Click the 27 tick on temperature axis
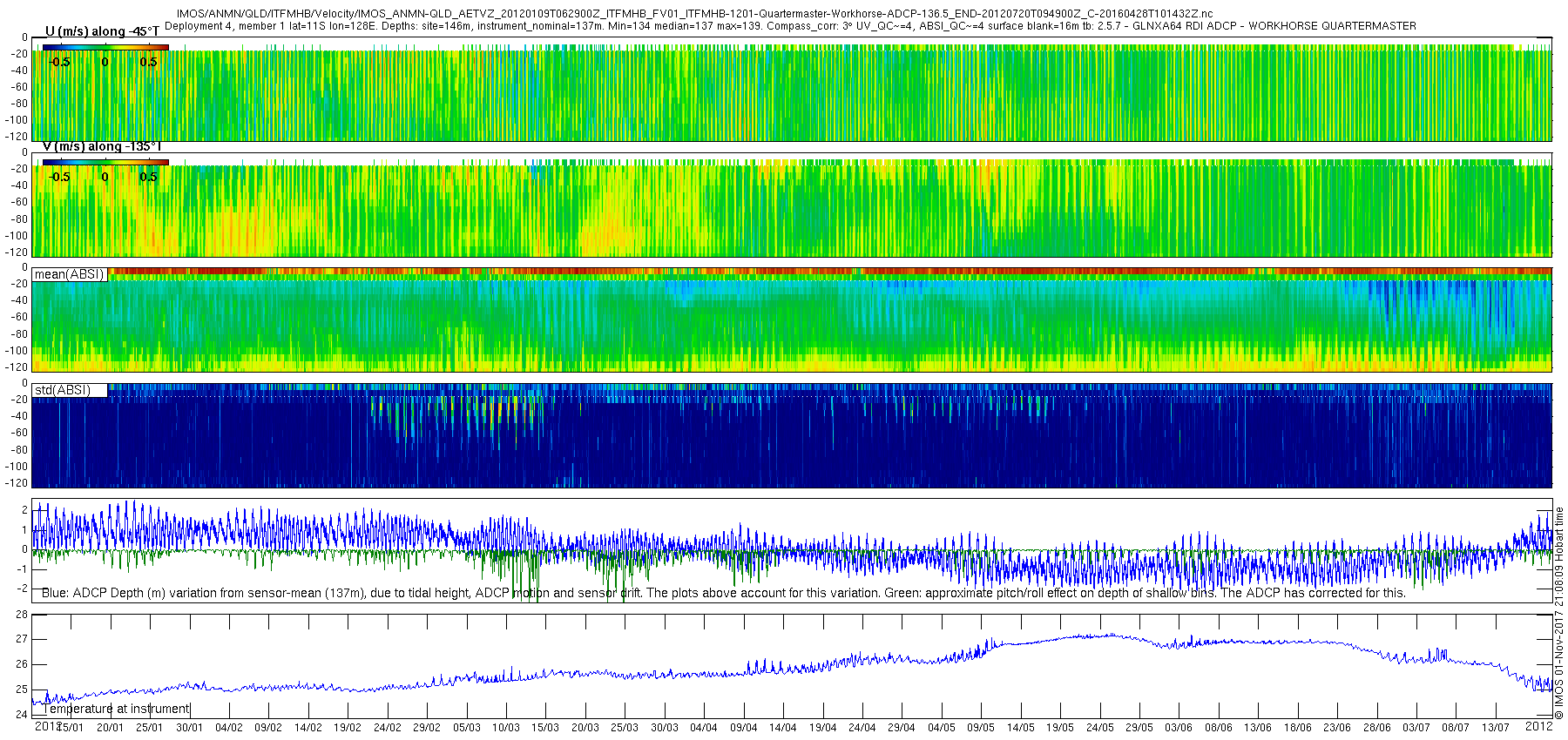The width and height of the screenshot is (1568, 740). (22, 639)
